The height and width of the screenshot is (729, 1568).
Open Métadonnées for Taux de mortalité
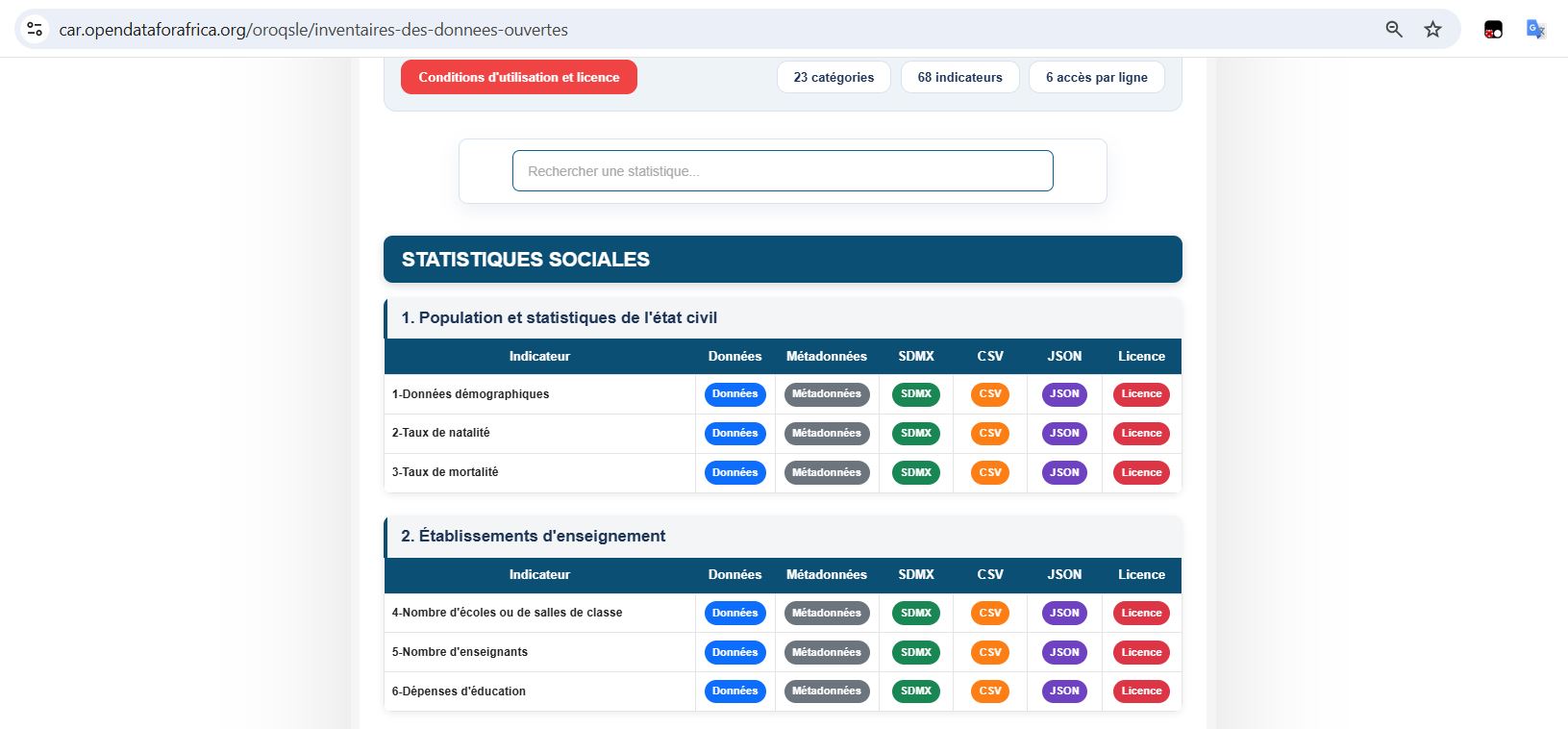point(827,473)
